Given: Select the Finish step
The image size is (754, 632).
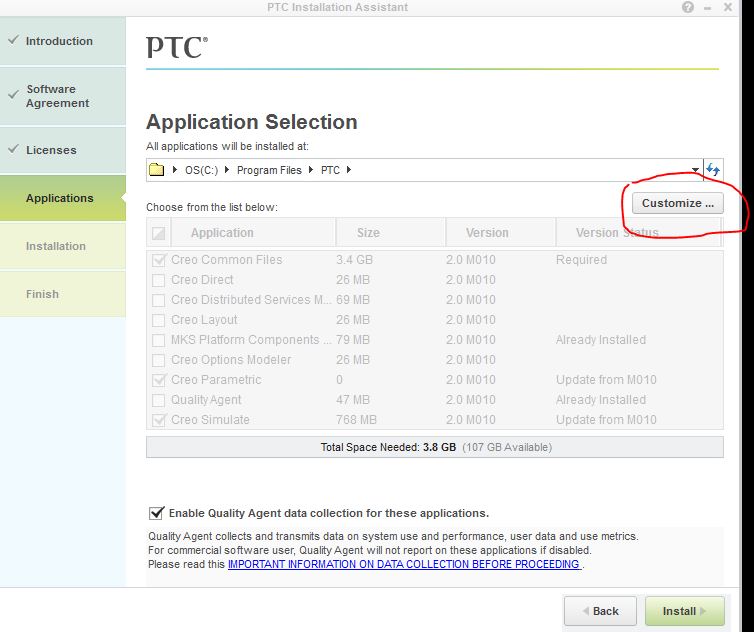Looking at the screenshot, I should (63, 294).
